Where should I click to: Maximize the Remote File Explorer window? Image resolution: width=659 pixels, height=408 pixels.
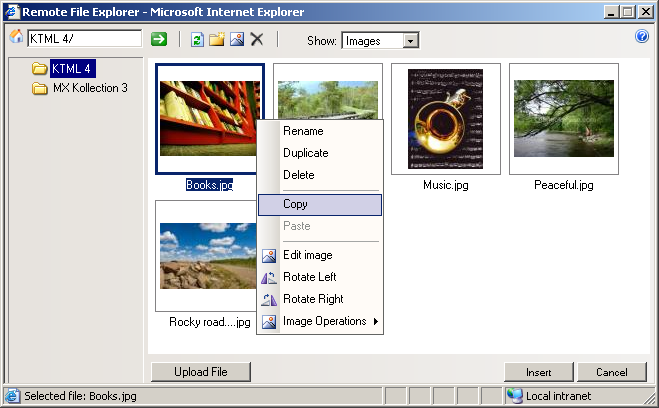(x=627, y=12)
